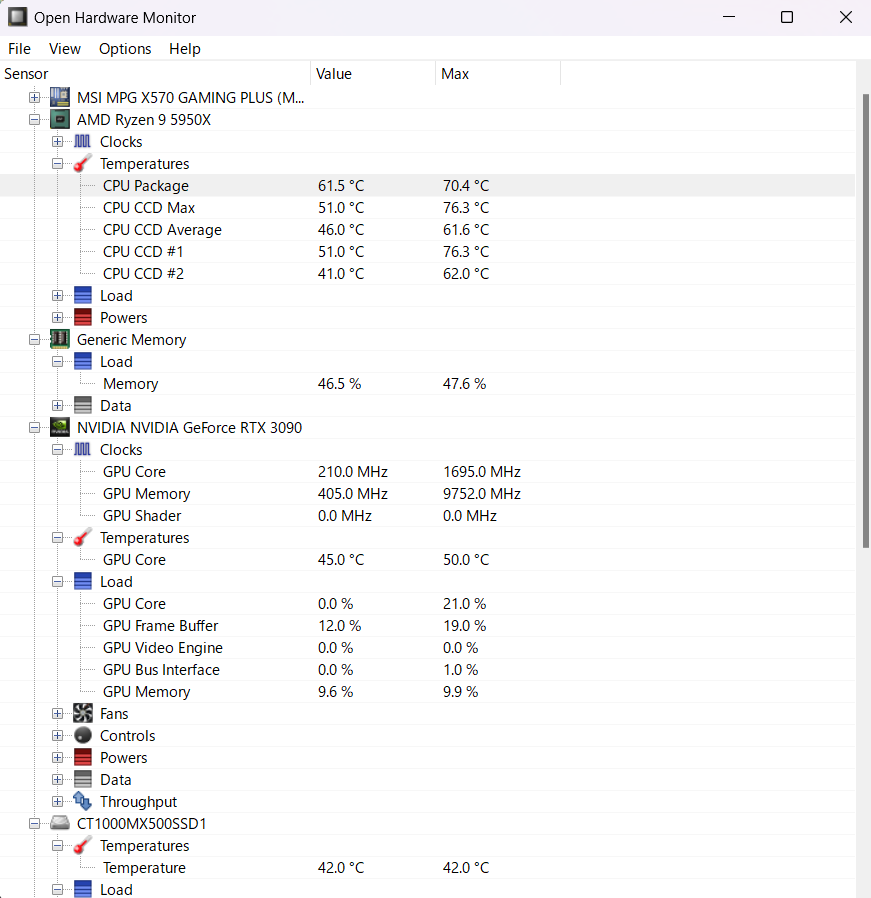Click the vertical scrollbar thumb

pyautogui.click(x=866, y=321)
